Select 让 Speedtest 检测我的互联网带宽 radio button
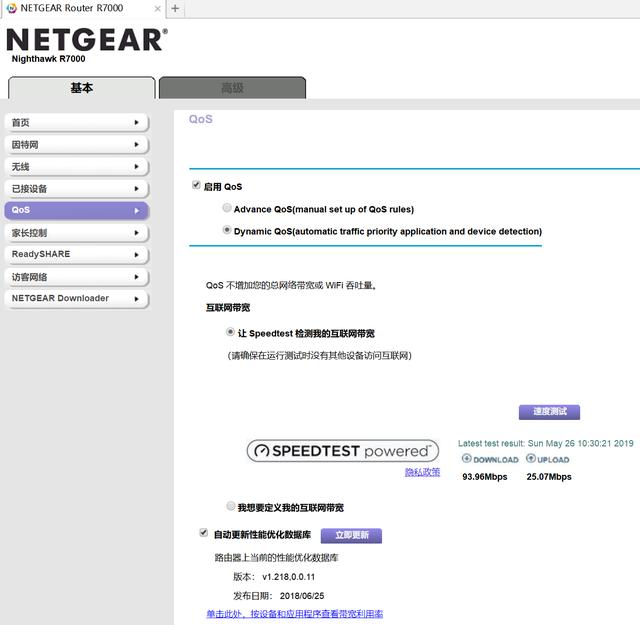The height and width of the screenshot is (625, 640). (x=231, y=332)
